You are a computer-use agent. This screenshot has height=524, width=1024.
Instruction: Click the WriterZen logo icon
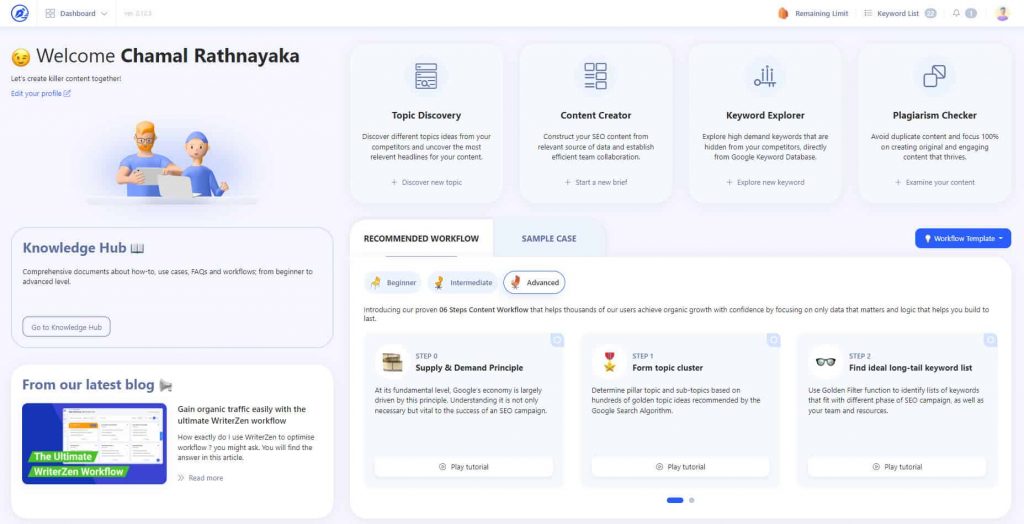click(20, 13)
